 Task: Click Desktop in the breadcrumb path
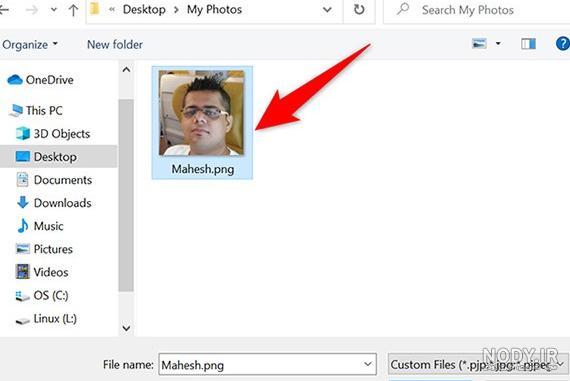pos(144,10)
